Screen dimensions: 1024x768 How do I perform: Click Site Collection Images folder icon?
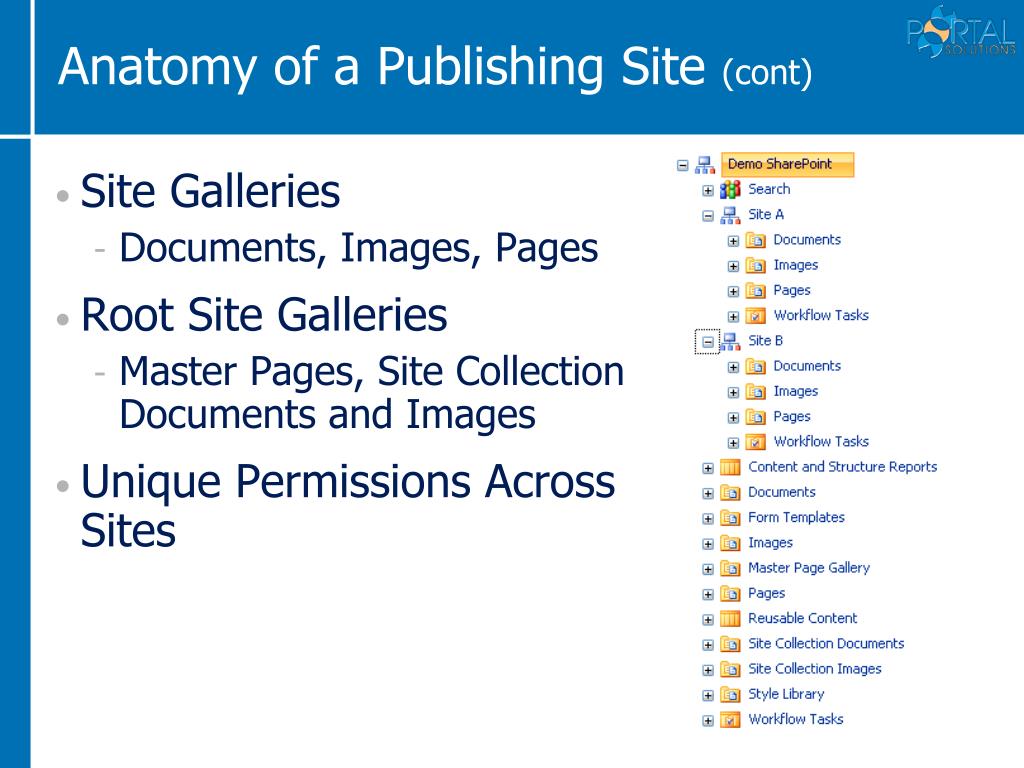(730, 669)
